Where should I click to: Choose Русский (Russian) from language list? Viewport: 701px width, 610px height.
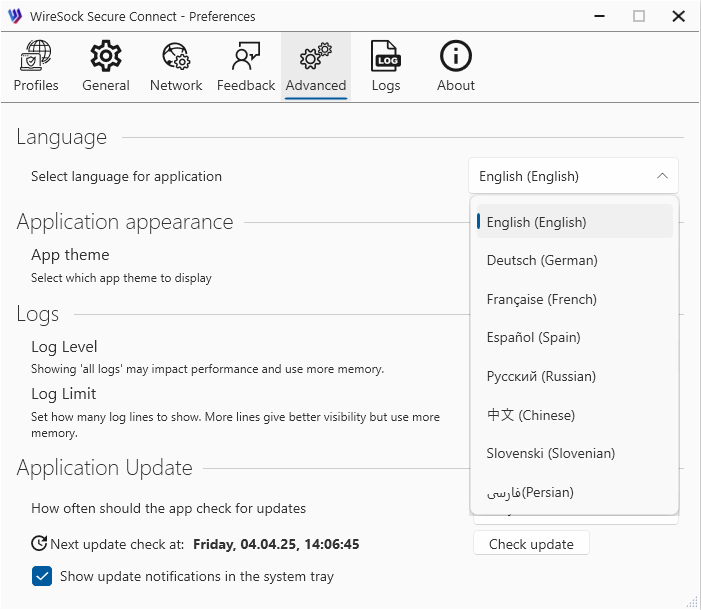tap(574, 376)
